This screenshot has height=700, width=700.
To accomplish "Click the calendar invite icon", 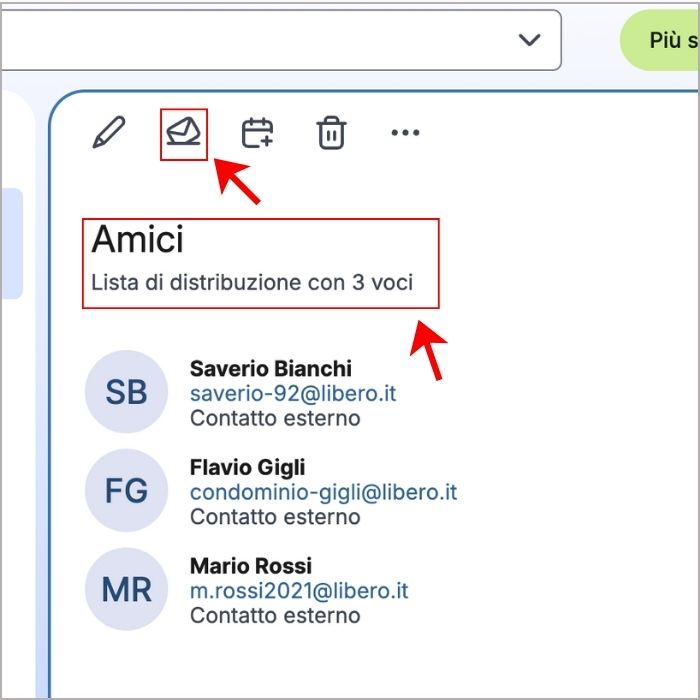I will point(257,133).
